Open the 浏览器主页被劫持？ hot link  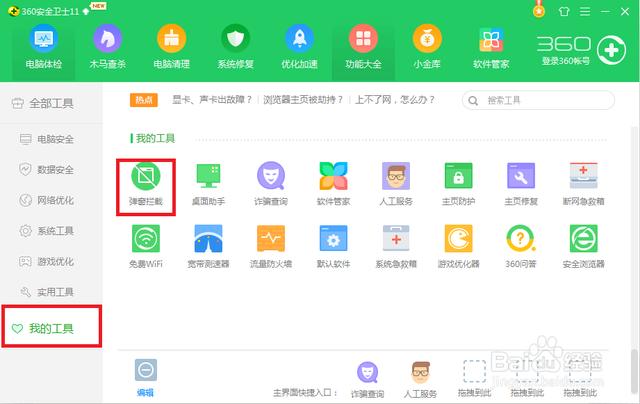tap(303, 100)
